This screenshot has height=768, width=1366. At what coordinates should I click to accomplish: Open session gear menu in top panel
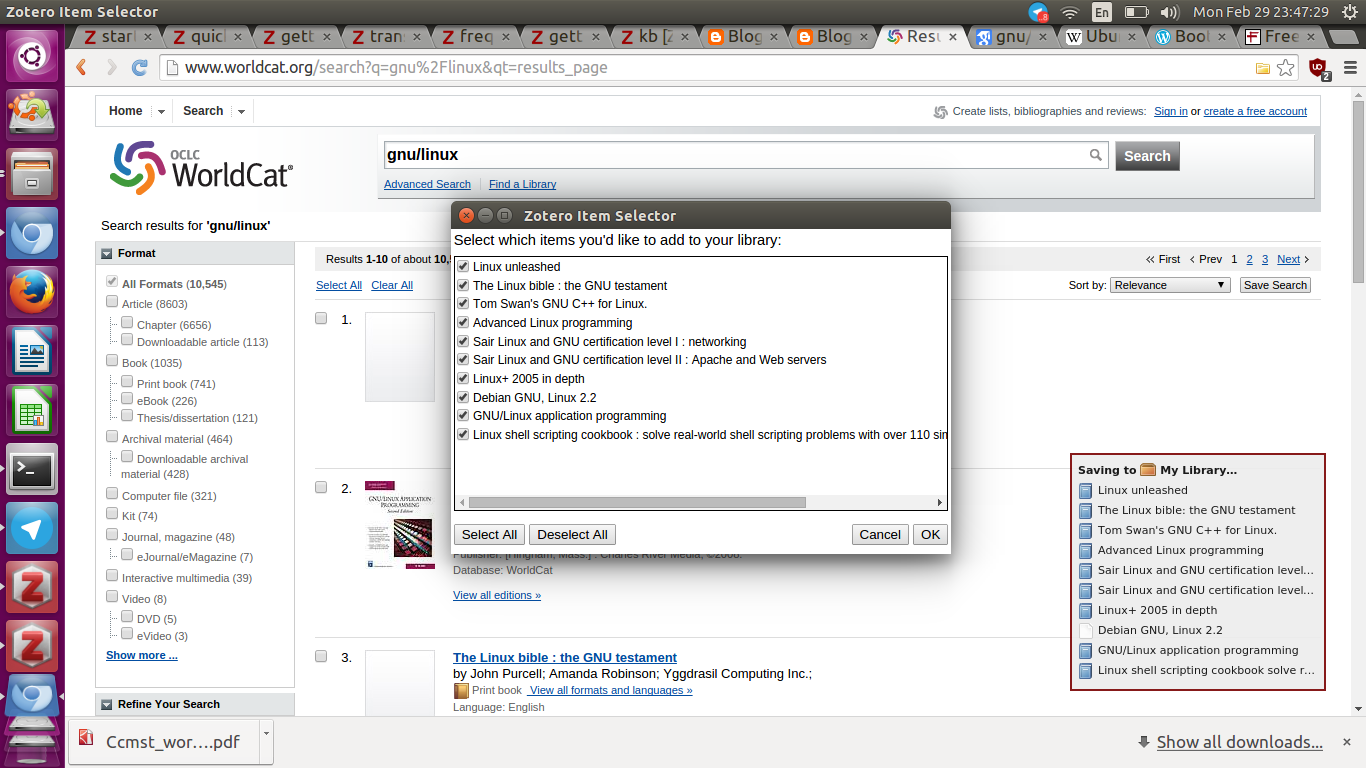1350,12
